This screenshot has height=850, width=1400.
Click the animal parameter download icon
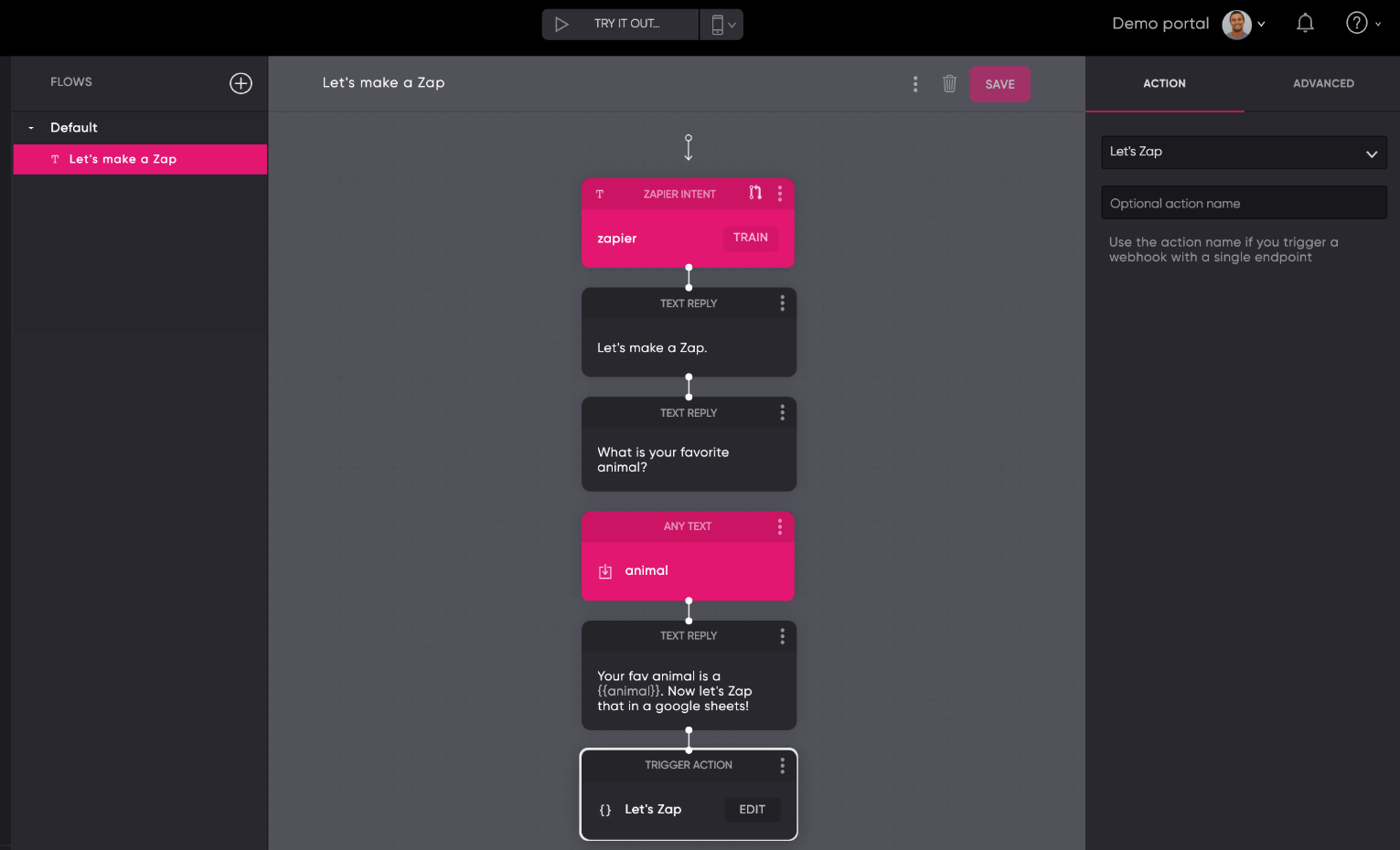coord(605,571)
